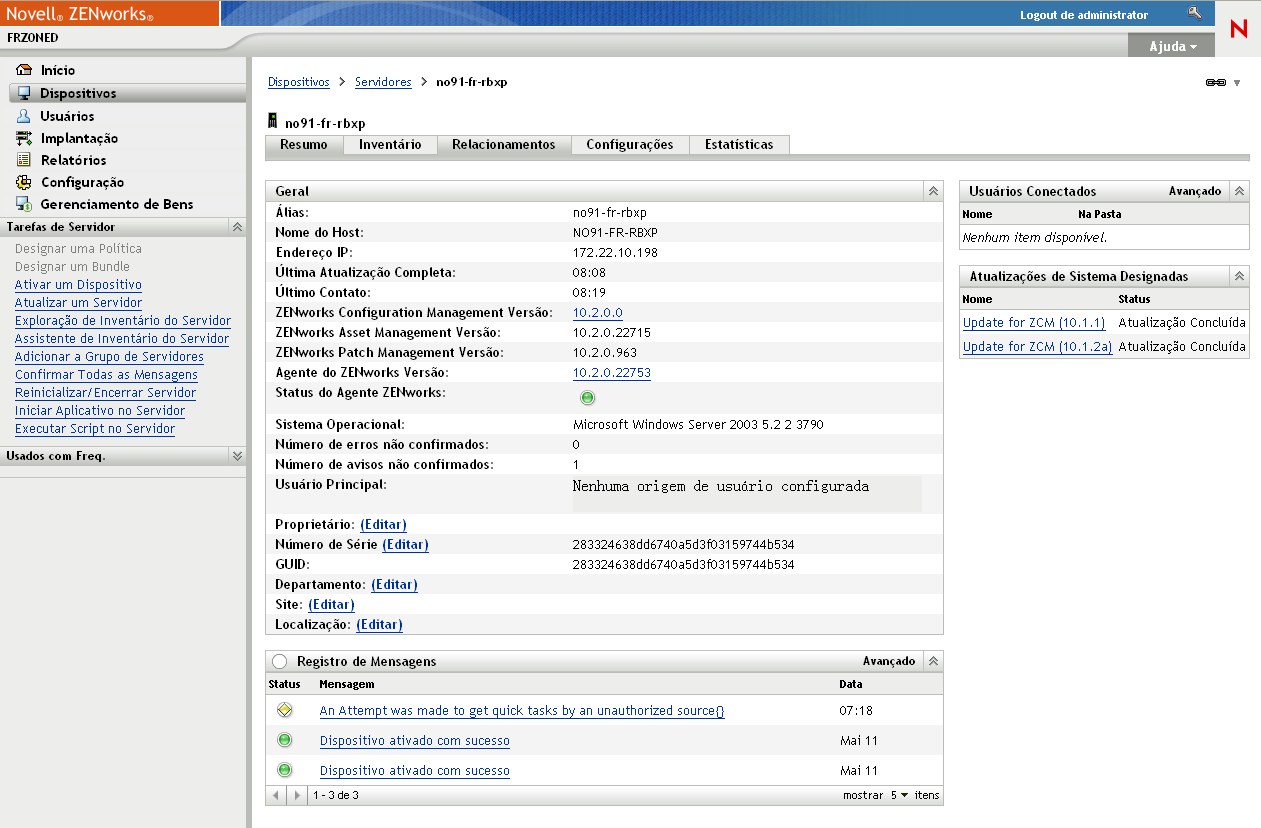Collapse Atualizações de Sistema Designadas panel
1261x828 pixels.
tap(1239, 276)
